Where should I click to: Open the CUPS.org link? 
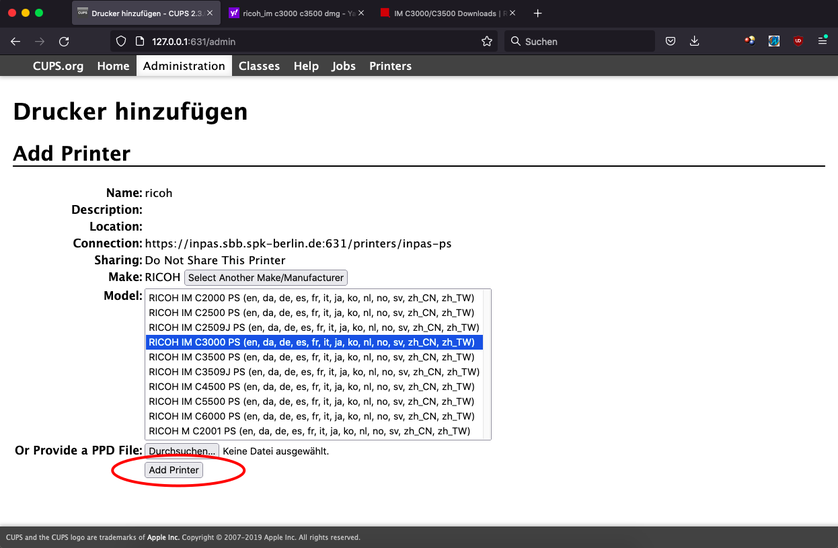point(58,66)
